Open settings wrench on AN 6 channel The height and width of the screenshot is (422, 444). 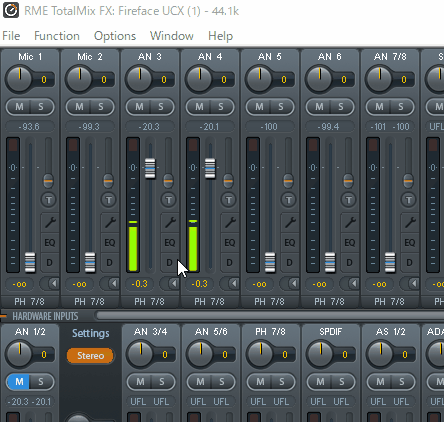pyautogui.click(x=350, y=222)
